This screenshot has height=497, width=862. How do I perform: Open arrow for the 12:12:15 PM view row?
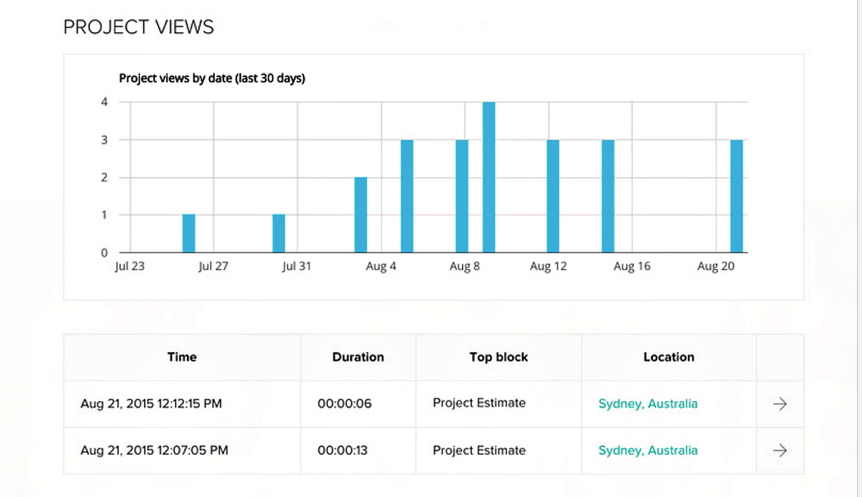780,404
